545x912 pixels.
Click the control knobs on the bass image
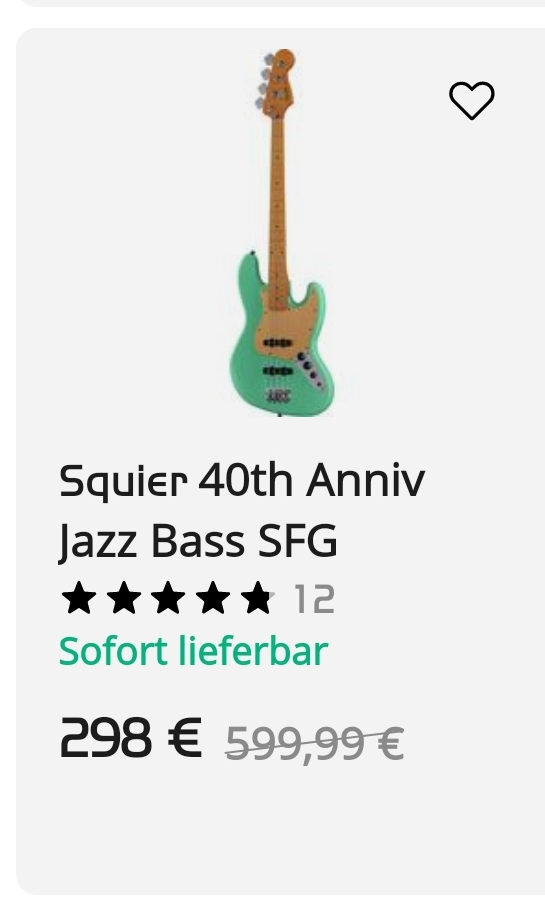[x=308, y=366]
